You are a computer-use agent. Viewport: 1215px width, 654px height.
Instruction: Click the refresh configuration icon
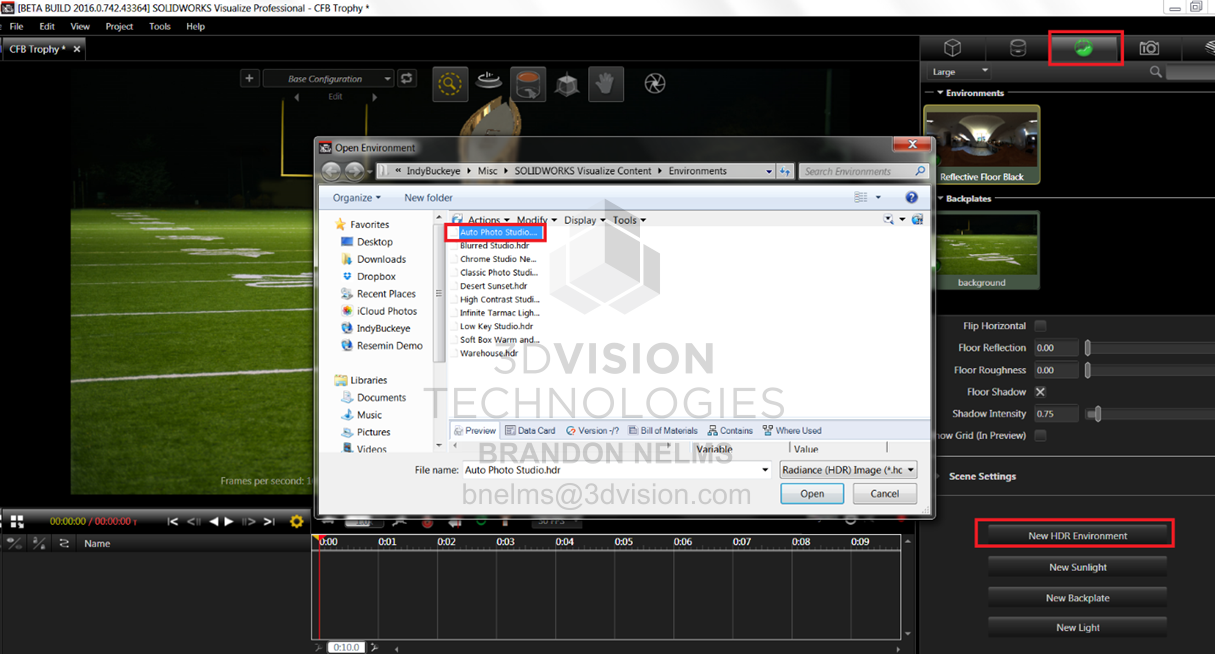406,78
